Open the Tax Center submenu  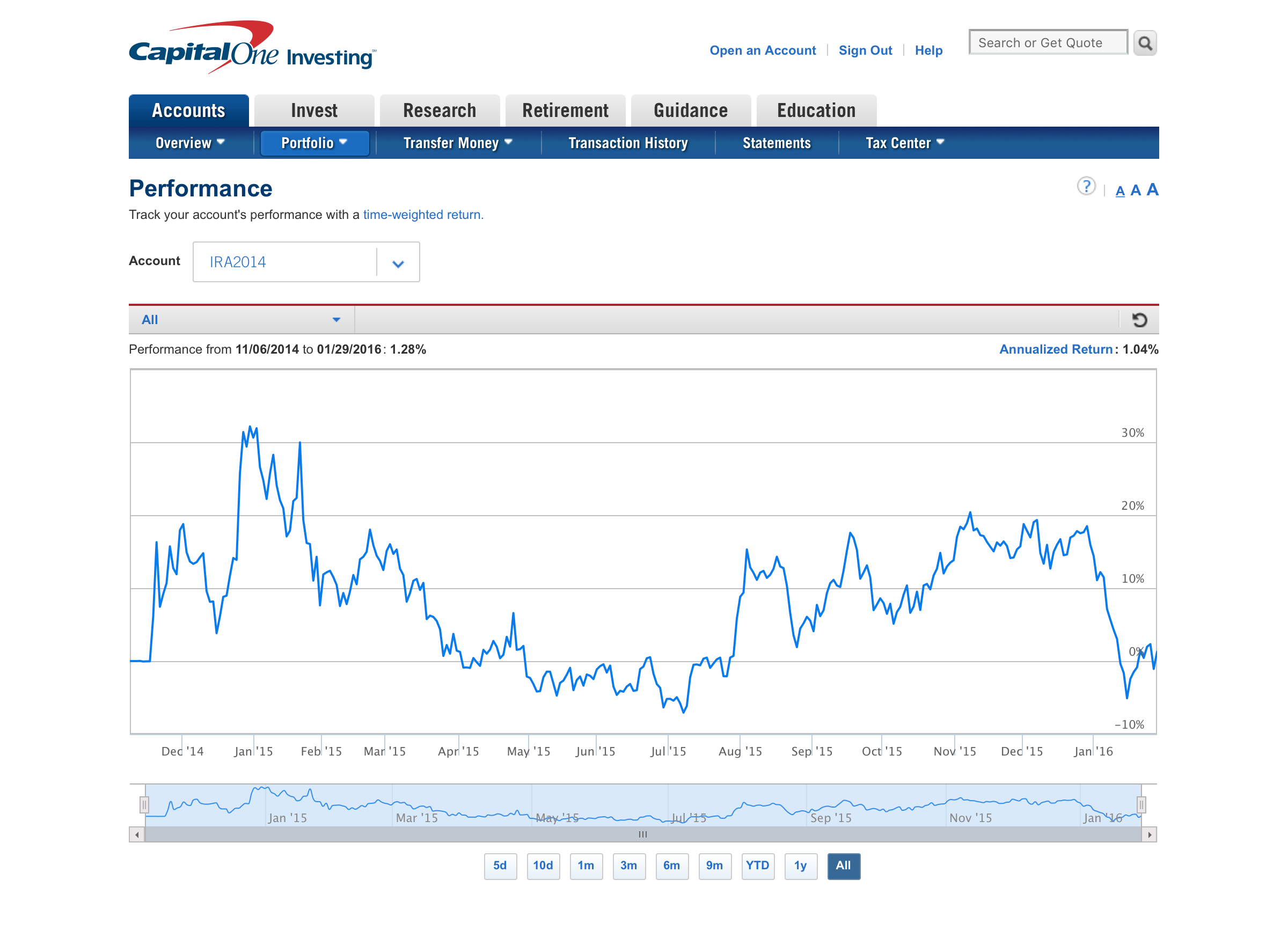[x=904, y=143]
